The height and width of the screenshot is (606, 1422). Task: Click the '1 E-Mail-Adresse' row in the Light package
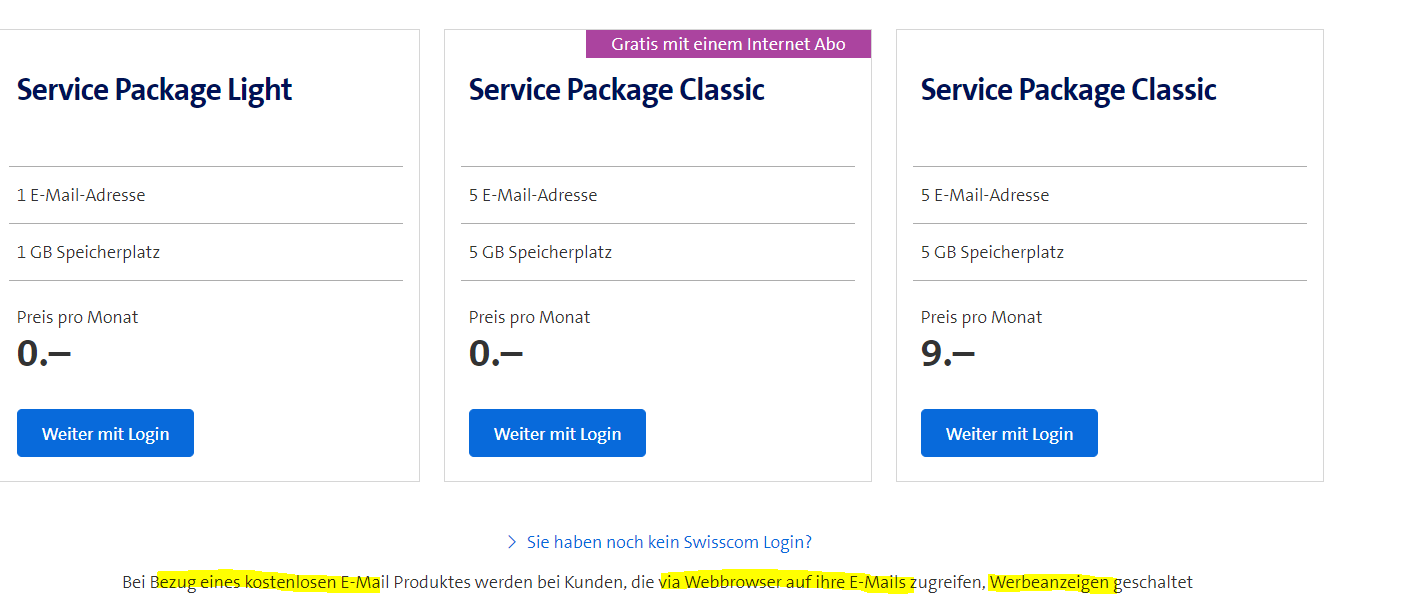[81, 196]
